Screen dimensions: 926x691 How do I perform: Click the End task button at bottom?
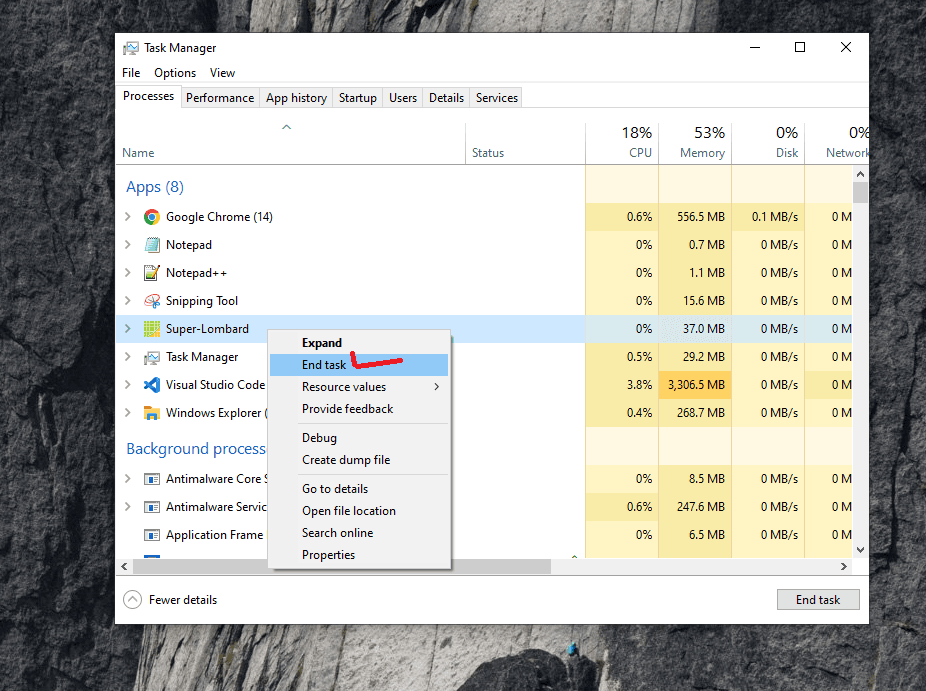tap(818, 600)
